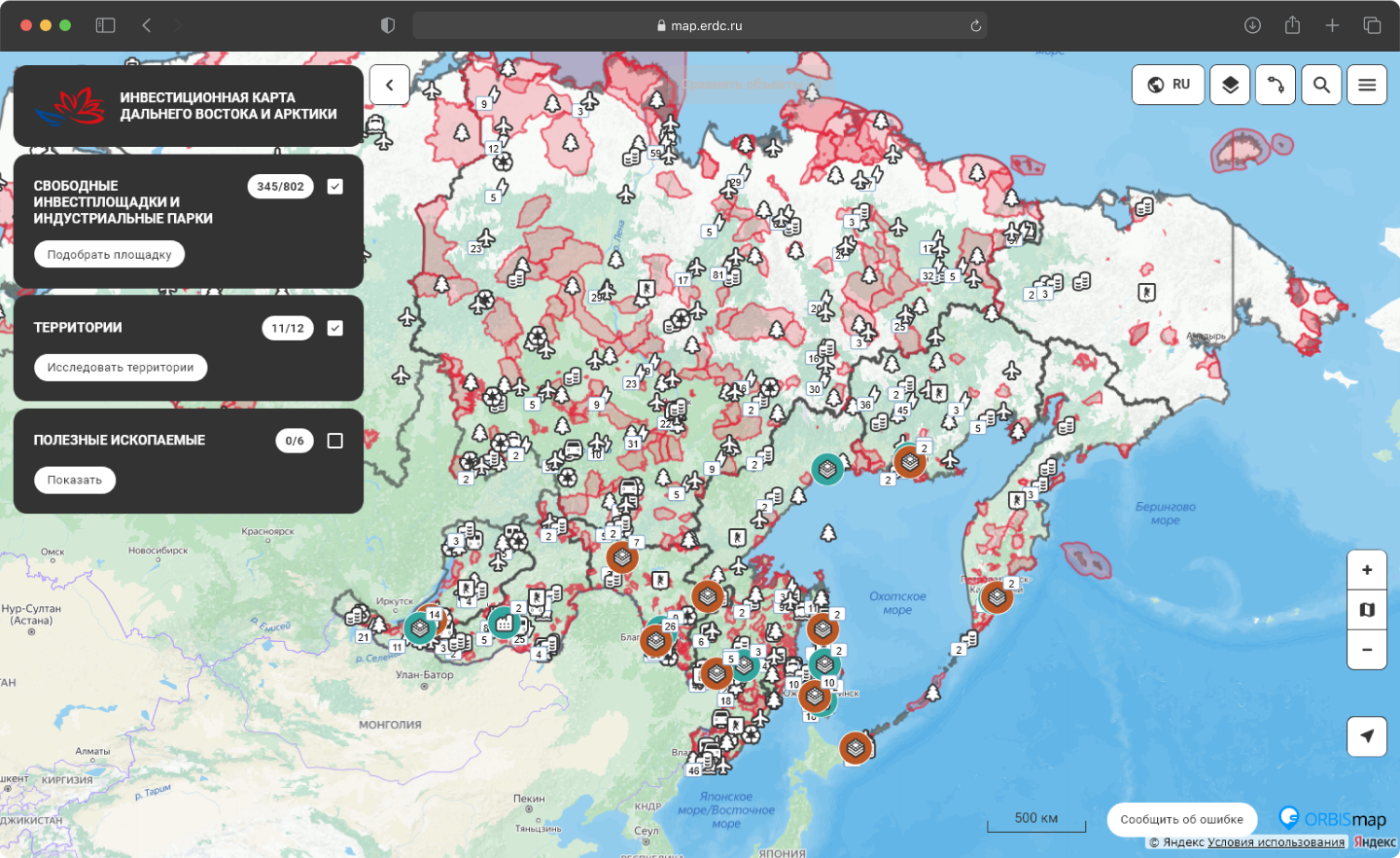This screenshot has height=858, width=1400.
Task: Click the teal building marker near Ulan-Bator
Action: [x=504, y=623]
